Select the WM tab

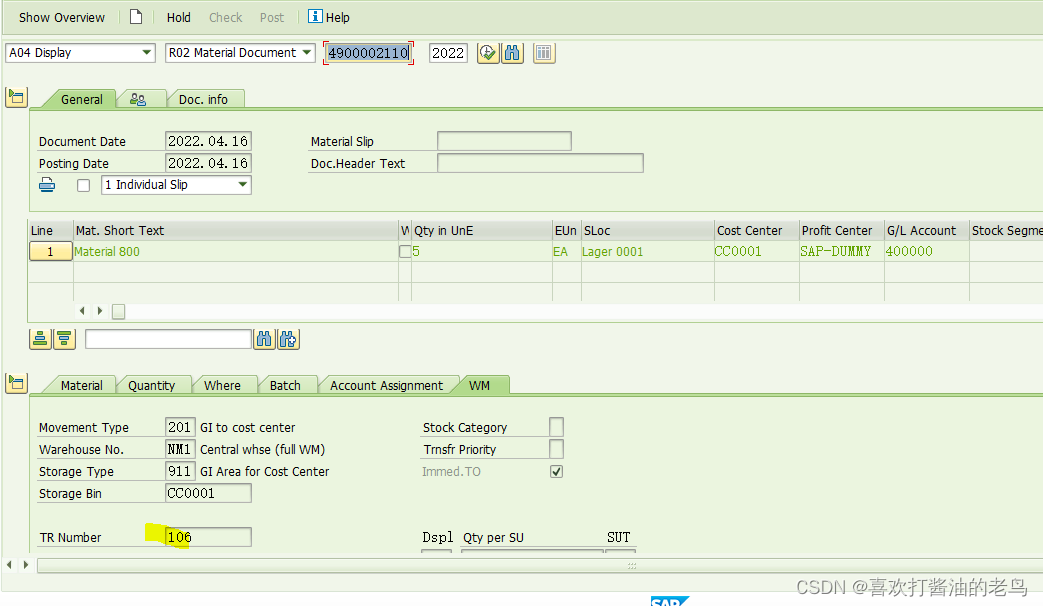(479, 385)
